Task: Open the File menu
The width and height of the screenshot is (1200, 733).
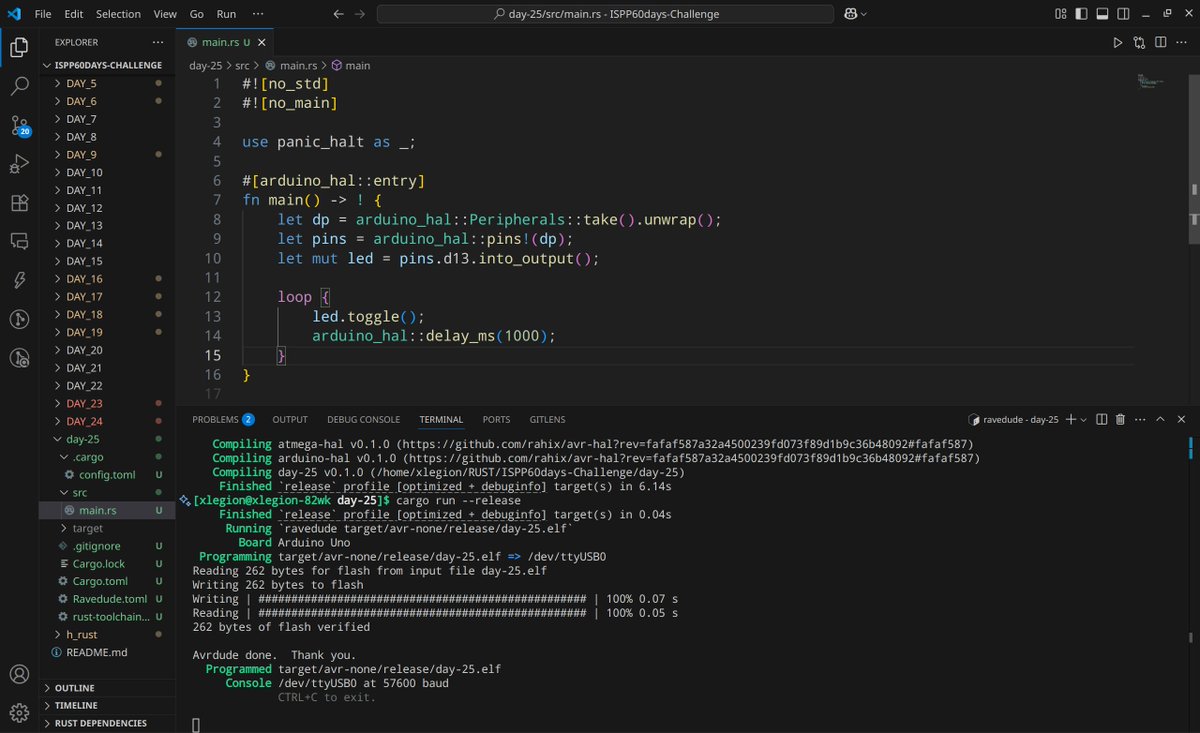Action: pyautogui.click(x=43, y=14)
